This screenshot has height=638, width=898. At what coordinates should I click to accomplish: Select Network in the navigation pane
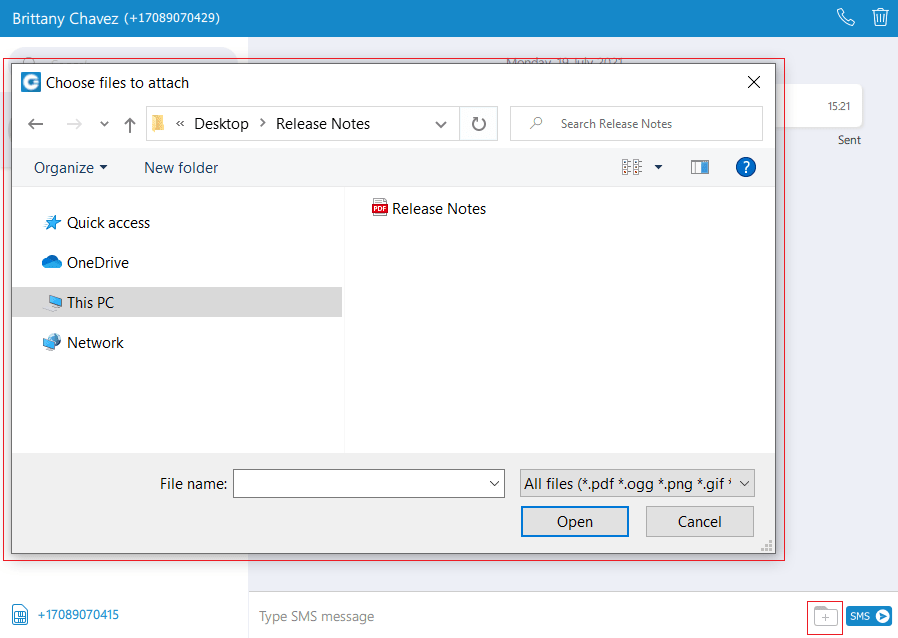point(83,342)
